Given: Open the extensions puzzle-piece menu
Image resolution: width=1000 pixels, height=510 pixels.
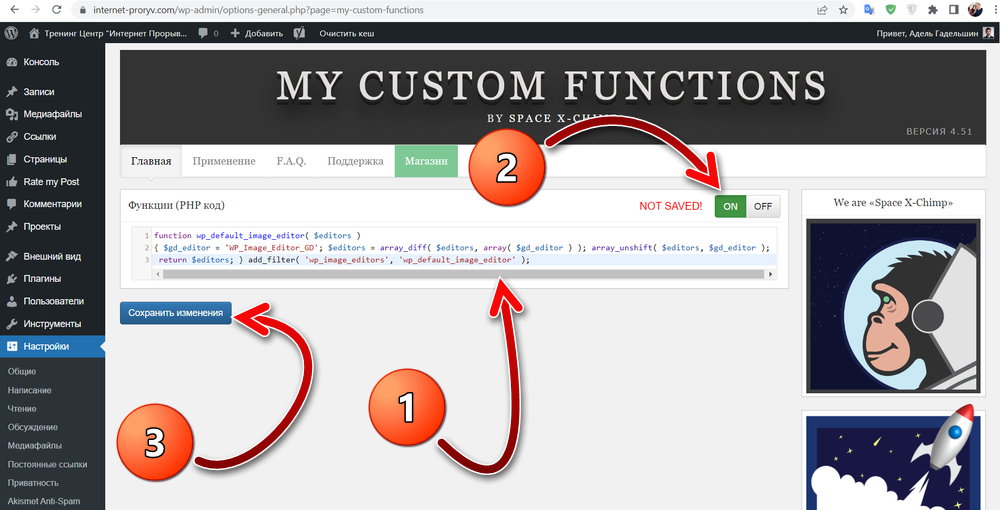Looking at the screenshot, I should pyautogui.click(x=932, y=10).
